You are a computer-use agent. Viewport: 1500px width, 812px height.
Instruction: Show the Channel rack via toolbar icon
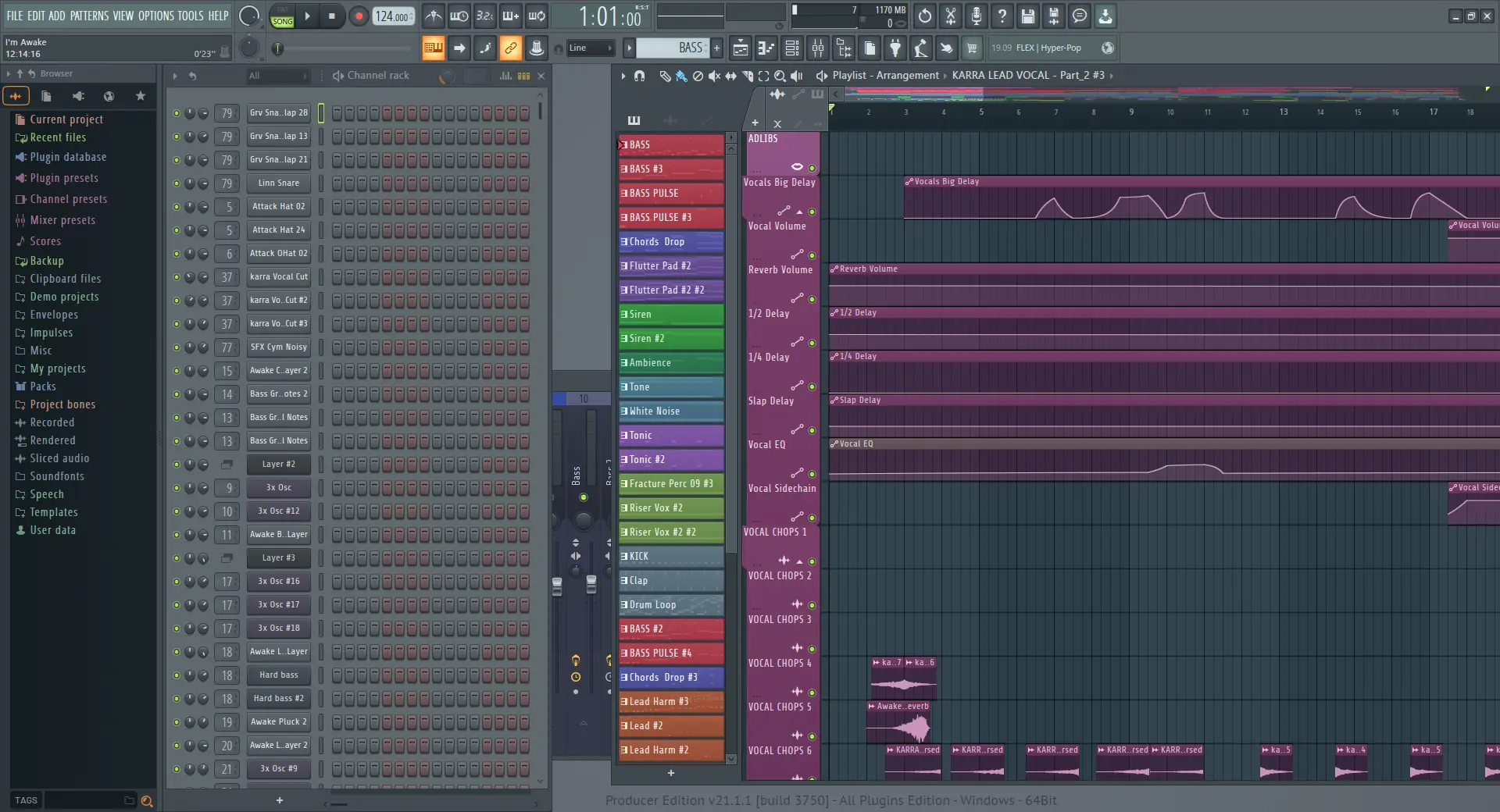(792, 48)
